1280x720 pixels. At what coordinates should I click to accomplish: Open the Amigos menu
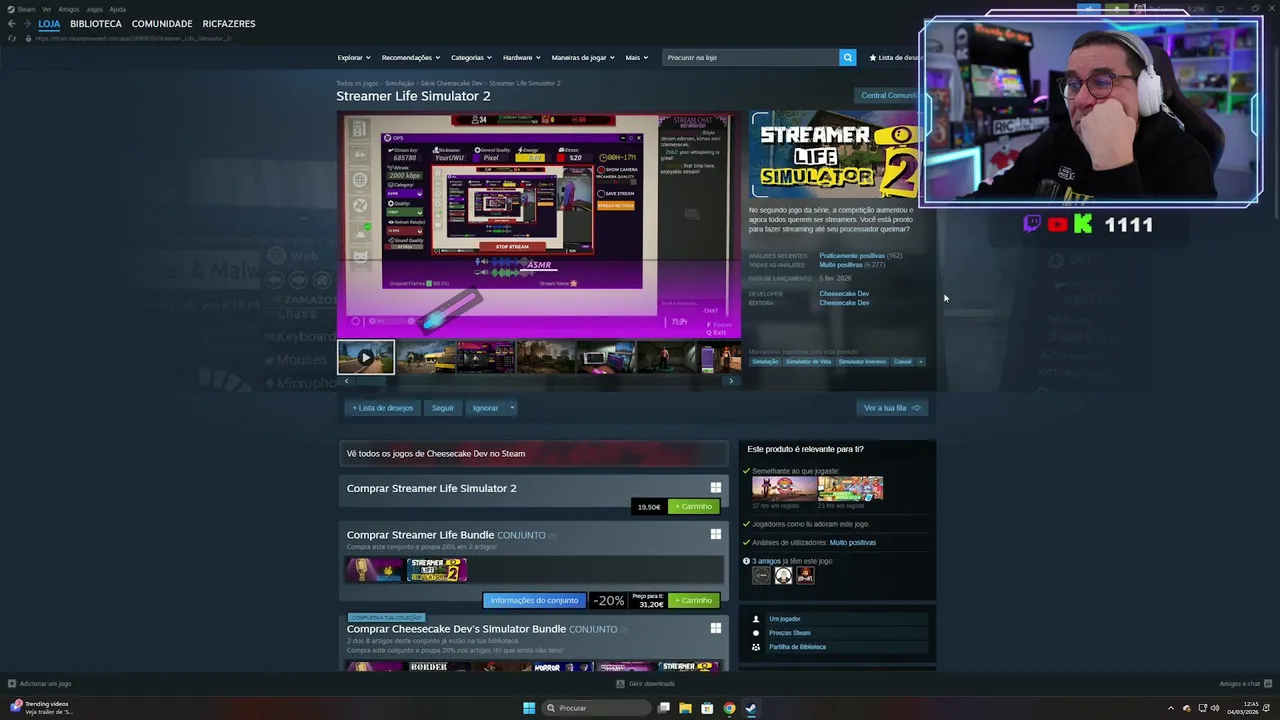pos(69,9)
